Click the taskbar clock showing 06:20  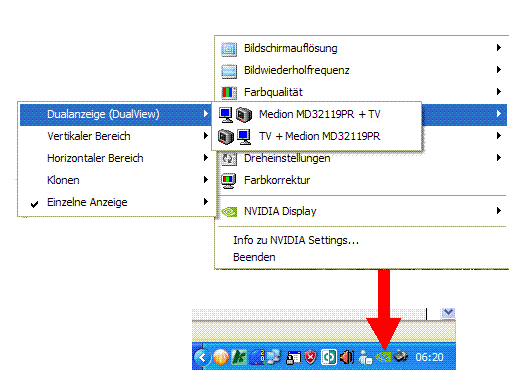click(429, 357)
